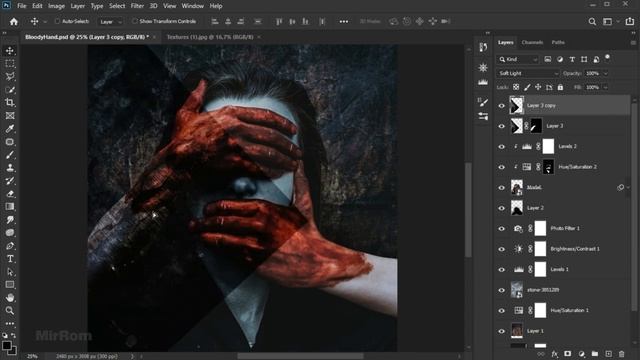This screenshot has height=360, width=640.
Task: Open the Move tool preset picker arrow
Action: 45,22
